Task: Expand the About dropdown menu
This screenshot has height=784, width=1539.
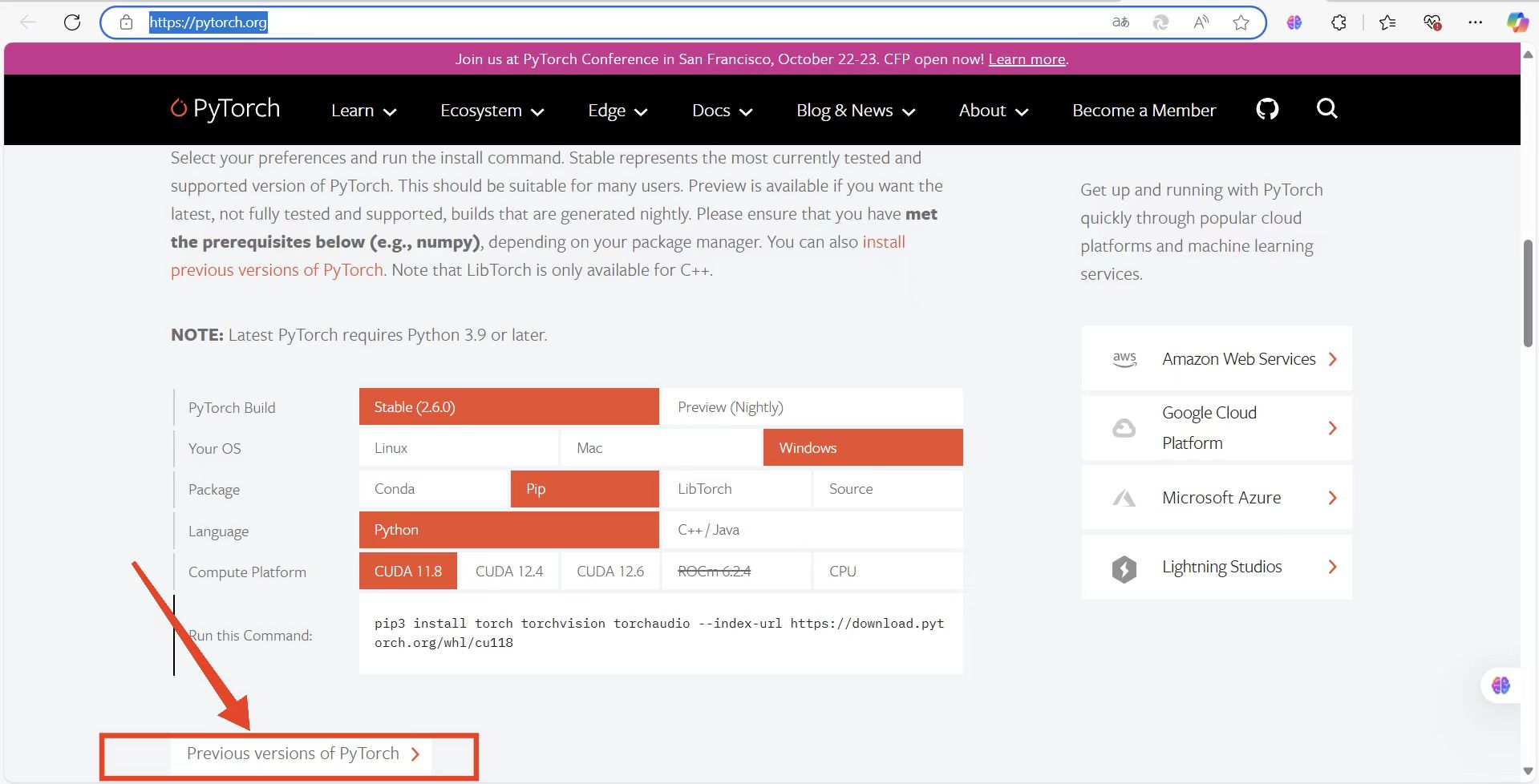Action: [994, 111]
